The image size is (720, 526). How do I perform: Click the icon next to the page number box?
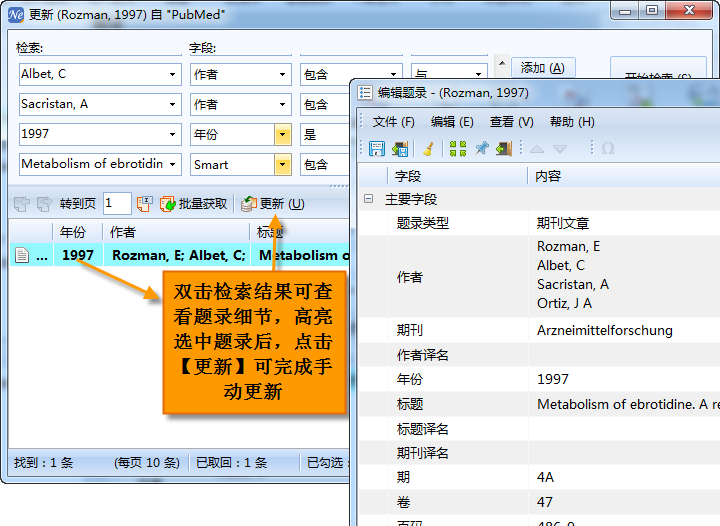(x=144, y=204)
